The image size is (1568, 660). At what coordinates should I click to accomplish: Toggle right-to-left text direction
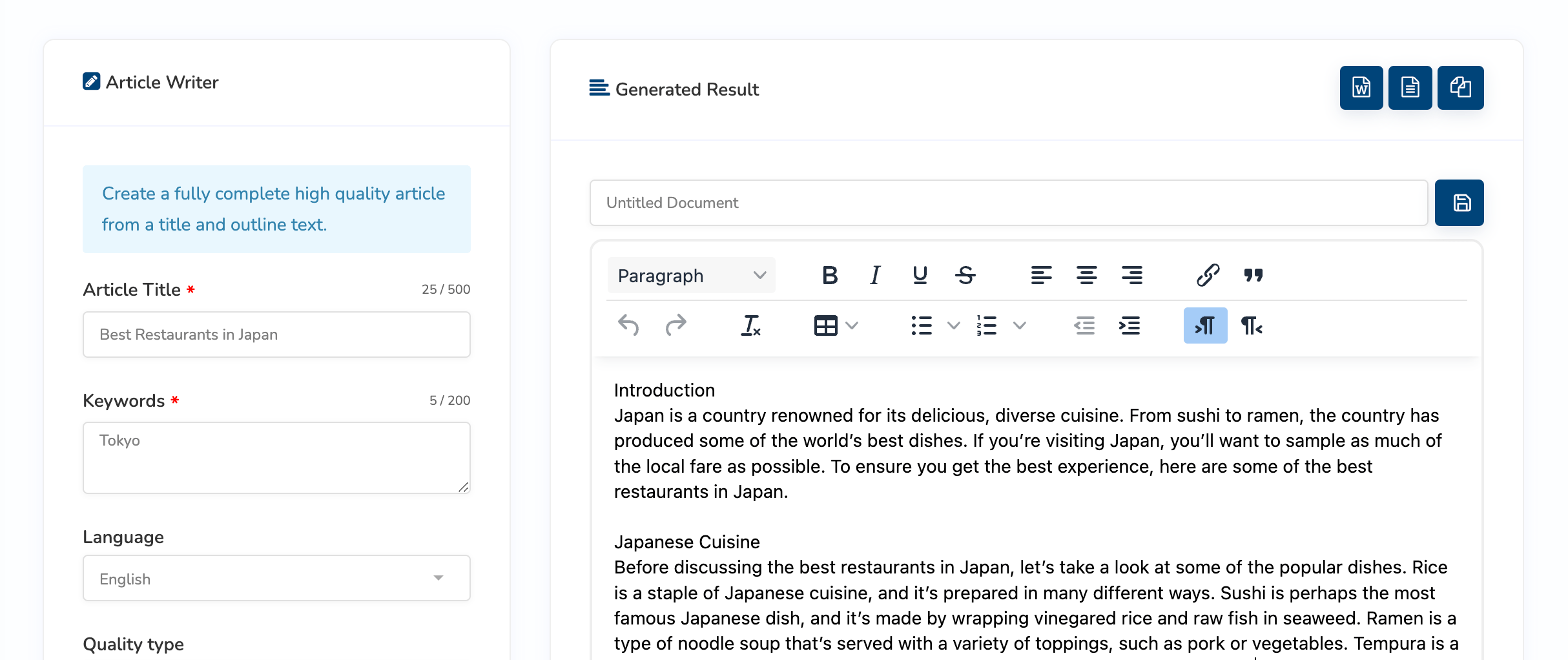pos(1252,325)
